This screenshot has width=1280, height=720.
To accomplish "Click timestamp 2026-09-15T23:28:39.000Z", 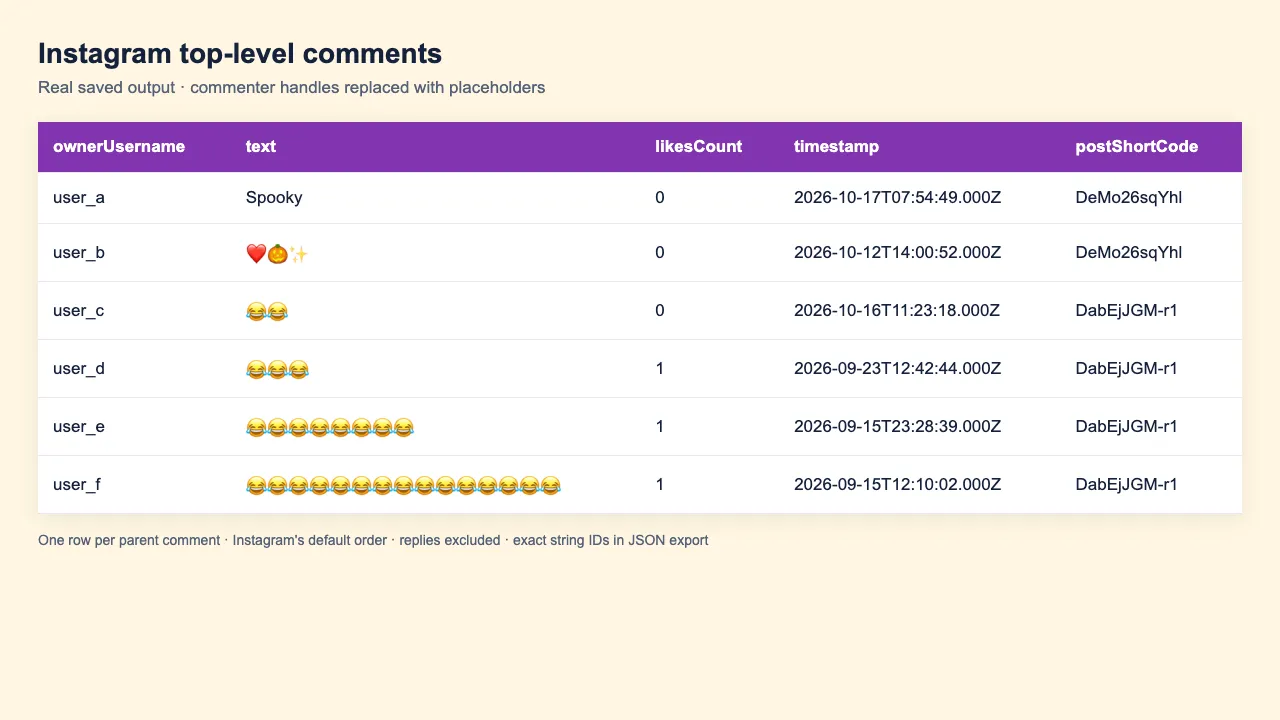I will pos(898,427).
